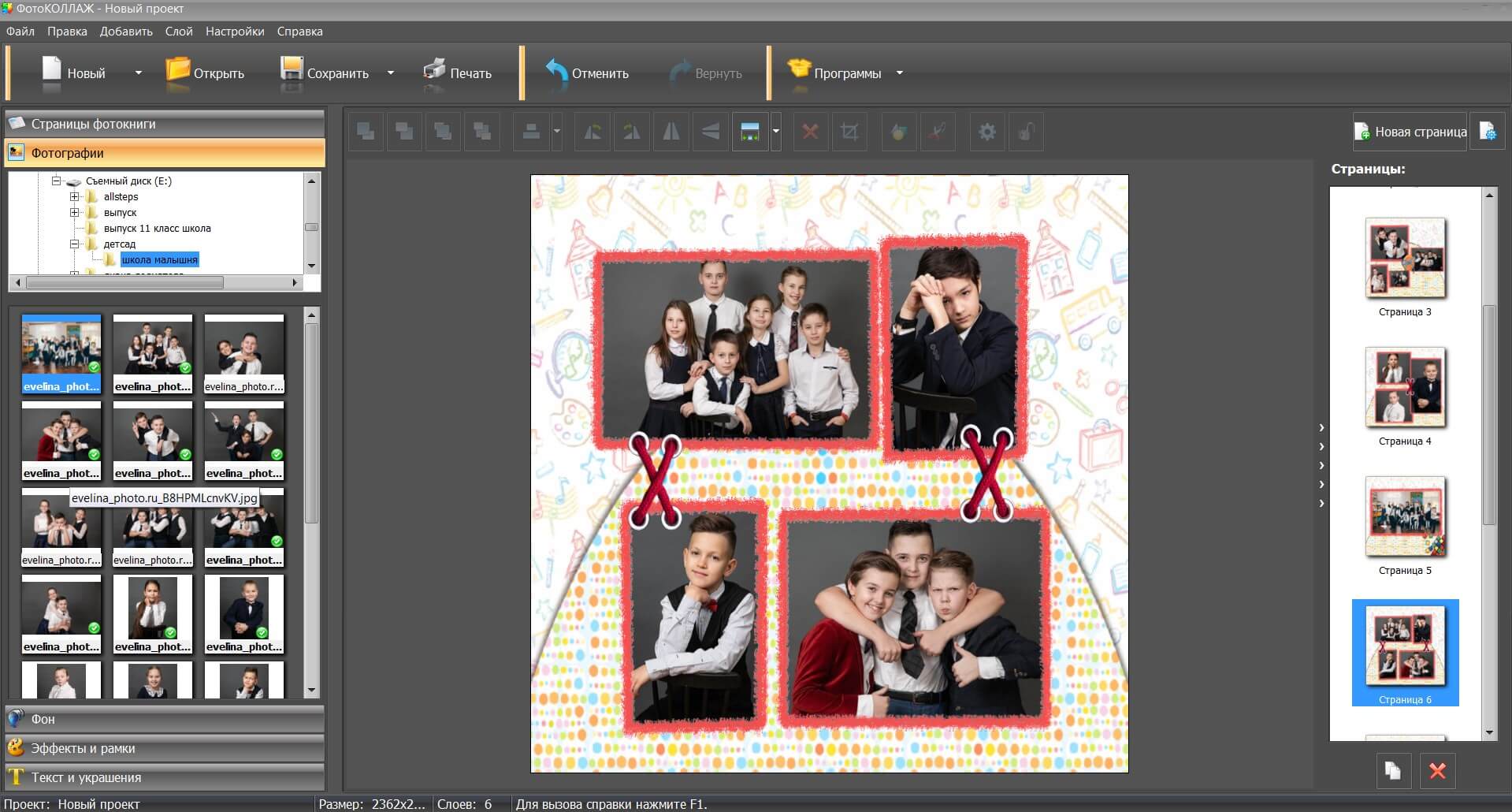Open dropdown arrow next to Сохранить
The height and width of the screenshot is (812, 1512).
[390, 73]
